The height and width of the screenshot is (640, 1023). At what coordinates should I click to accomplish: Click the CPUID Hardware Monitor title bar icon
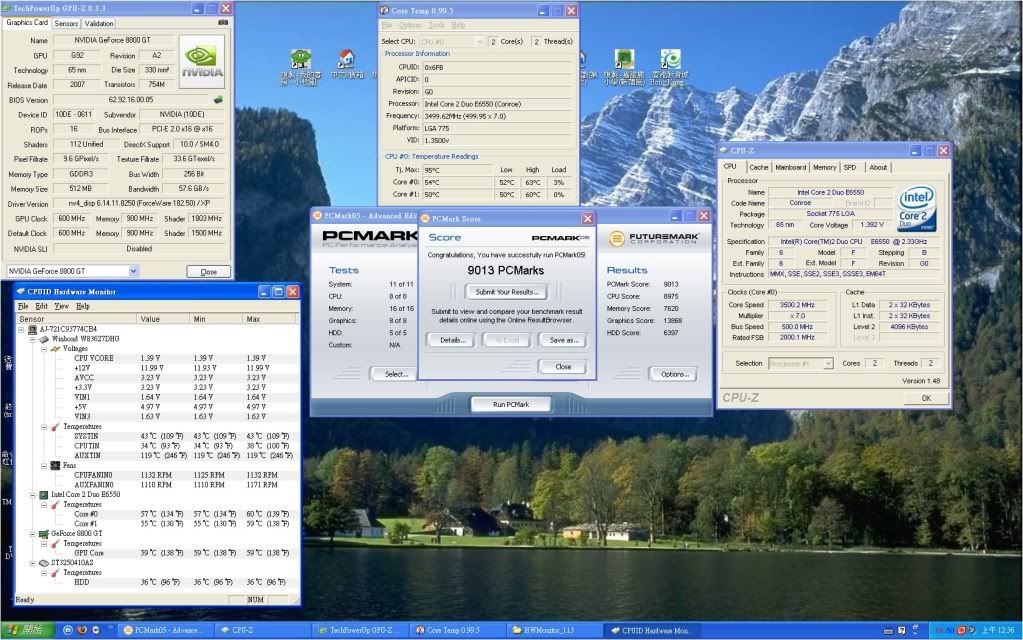pyautogui.click(x=20, y=292)
